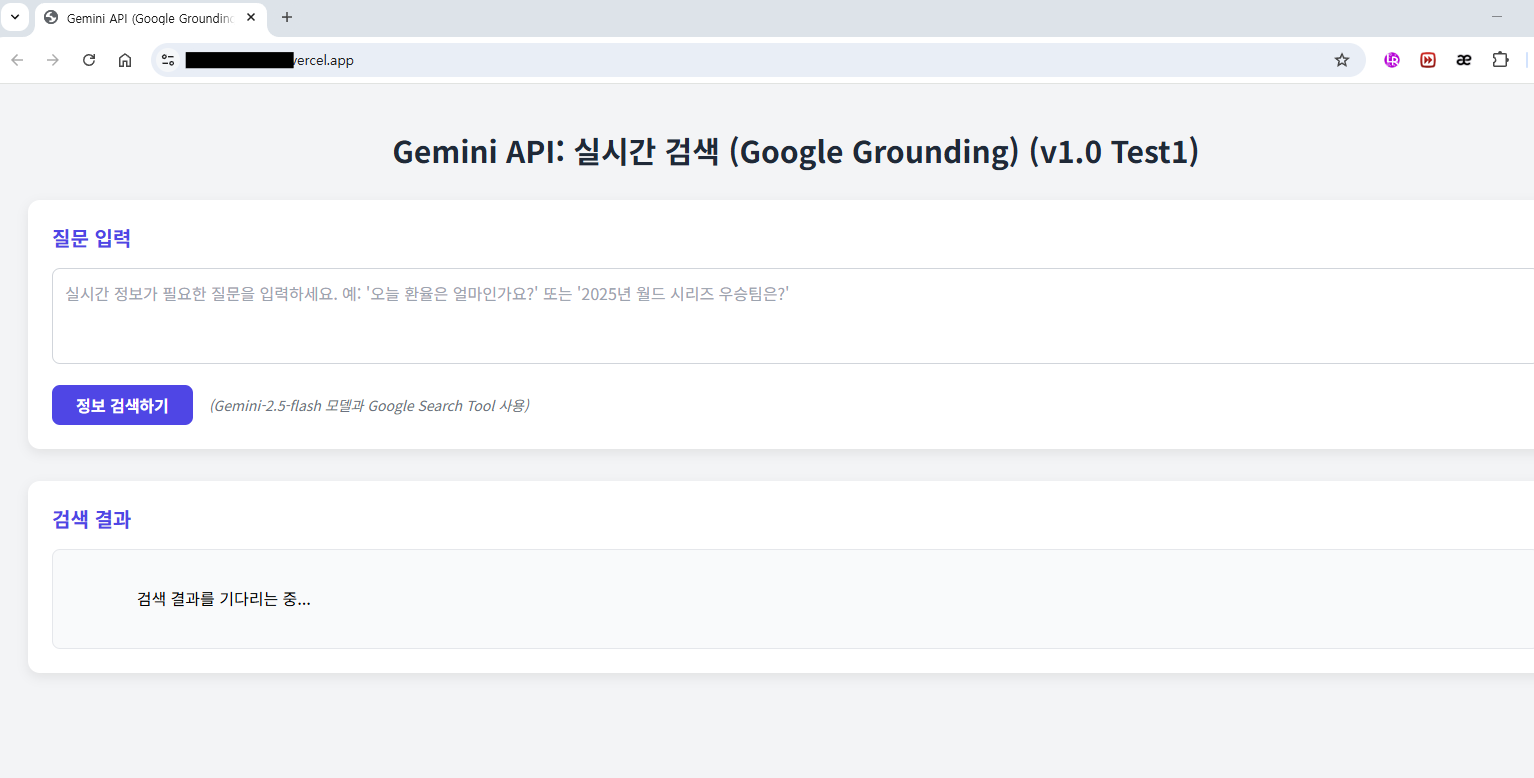1534x778 pixels.
Task: Open a new tab with plus button
Action: pyautogui.click(x=287, y=17)
